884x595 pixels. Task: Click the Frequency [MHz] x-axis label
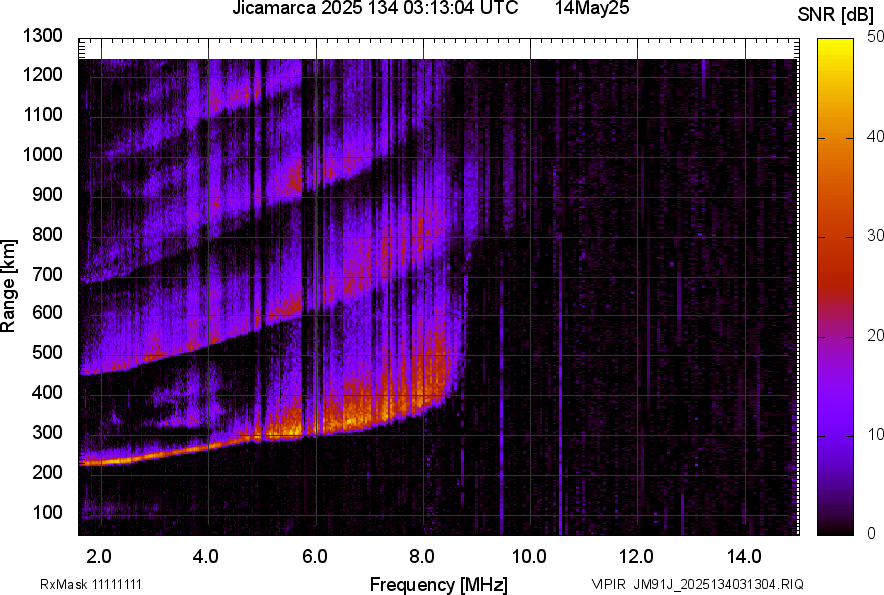[438, 584]
